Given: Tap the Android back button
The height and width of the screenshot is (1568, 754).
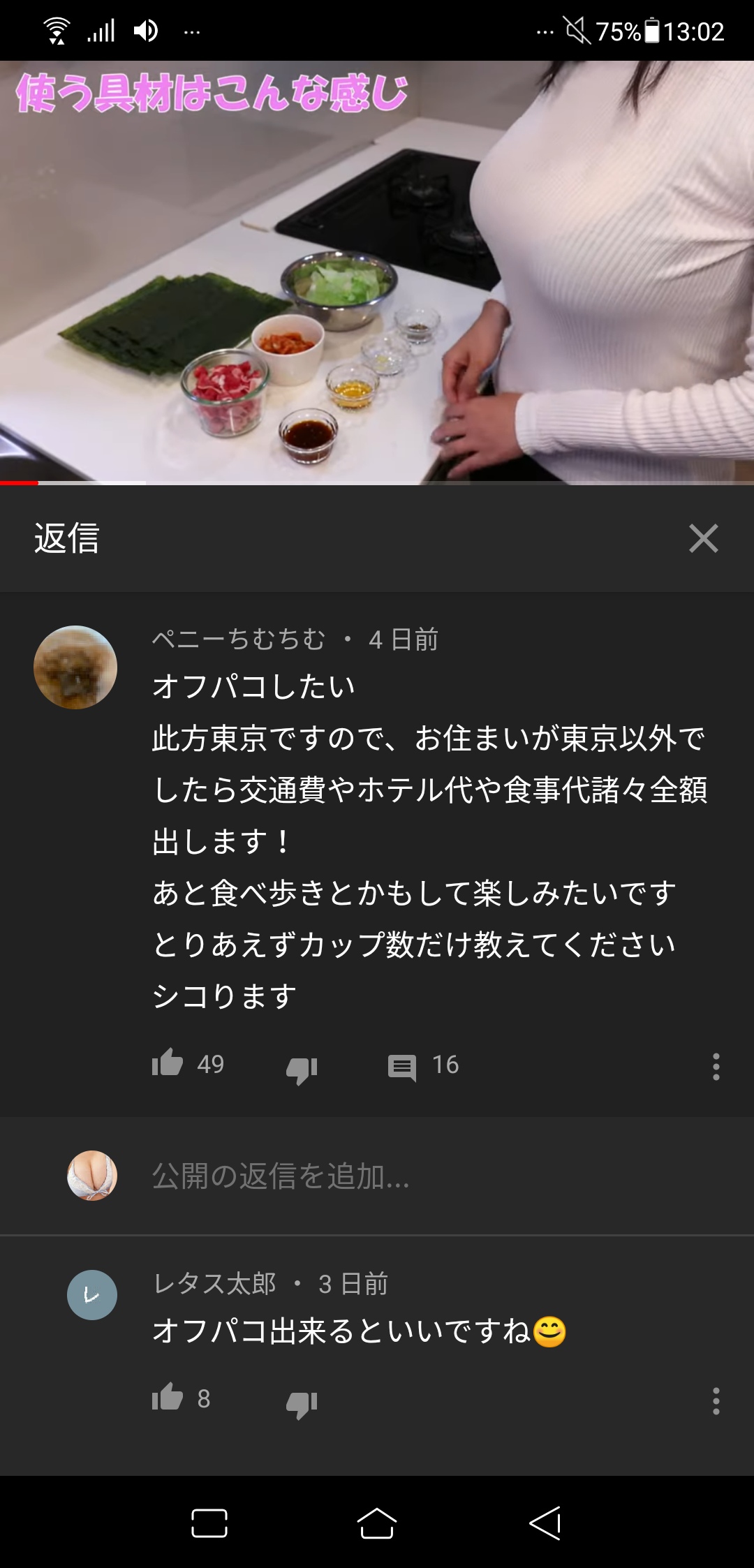Looking at the screenshot, I should click(x=545, y=1523).
